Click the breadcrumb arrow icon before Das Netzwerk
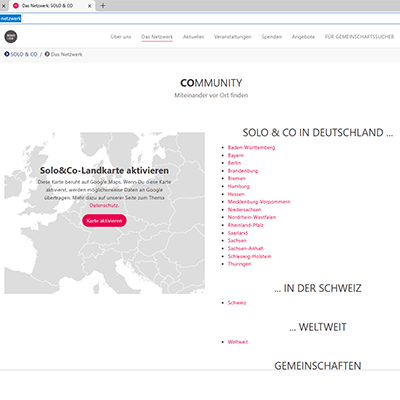400x400 pixels. (47, 54)
